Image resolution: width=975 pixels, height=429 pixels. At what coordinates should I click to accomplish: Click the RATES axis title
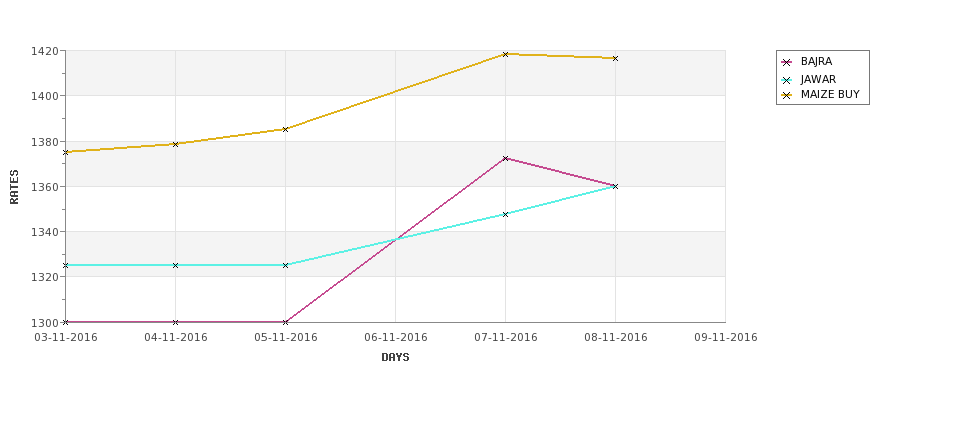click(x=14, y=187)
